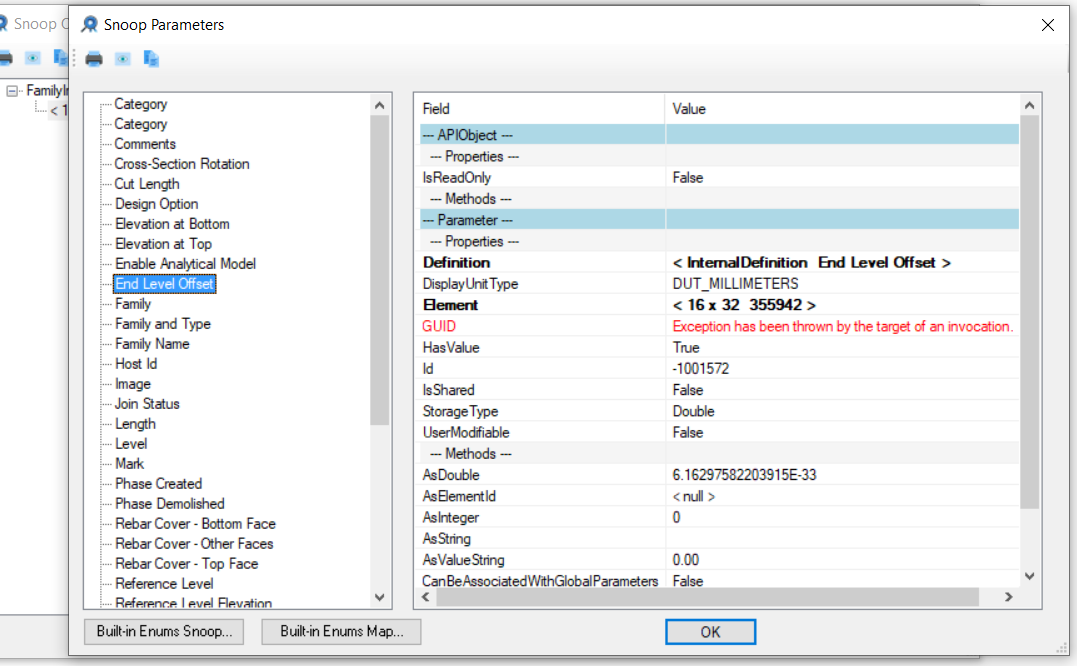The image size is (1077, 666).
Task: Click the print preview icon in background Snoop window
Action: point(33,57)
